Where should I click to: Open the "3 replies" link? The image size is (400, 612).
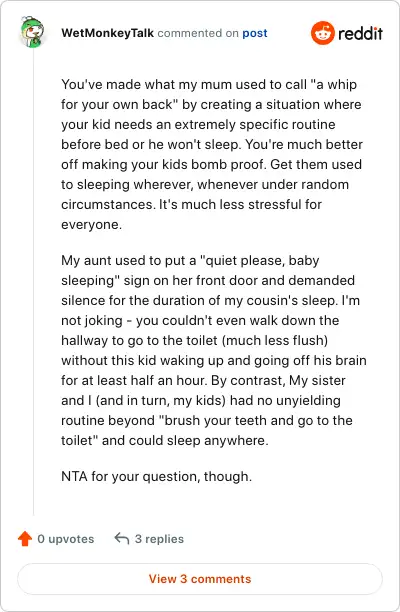click(159, 539)
